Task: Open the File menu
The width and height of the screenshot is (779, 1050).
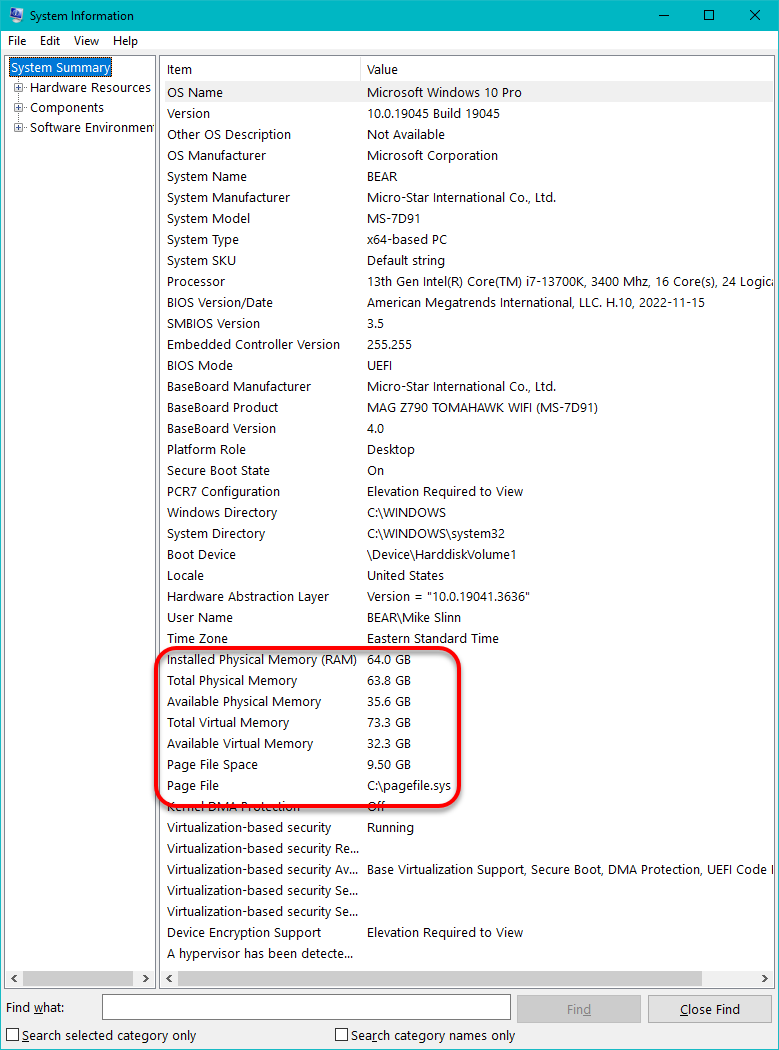Action: coord(18,41)
